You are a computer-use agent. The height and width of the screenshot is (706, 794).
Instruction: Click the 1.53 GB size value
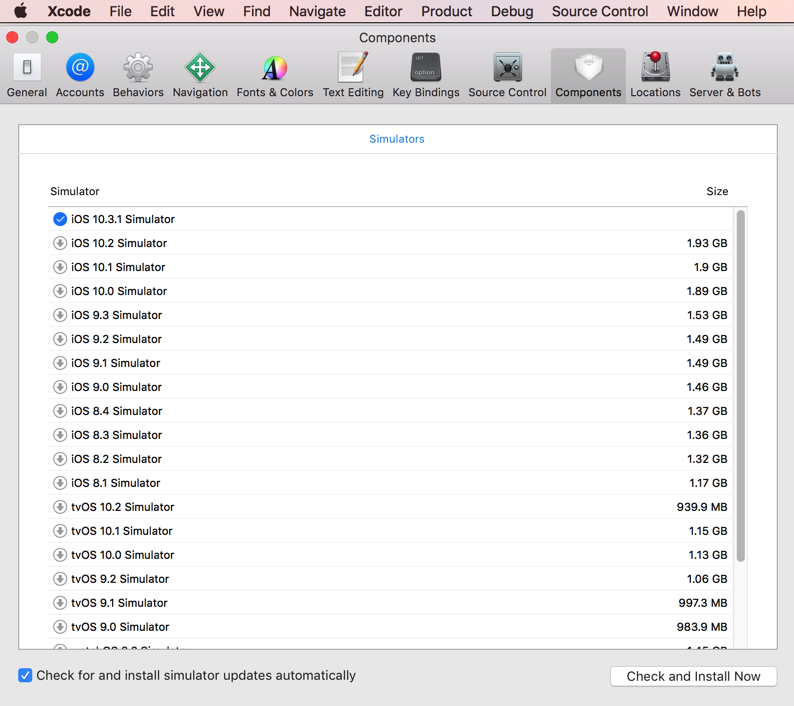tap(707, 315)
